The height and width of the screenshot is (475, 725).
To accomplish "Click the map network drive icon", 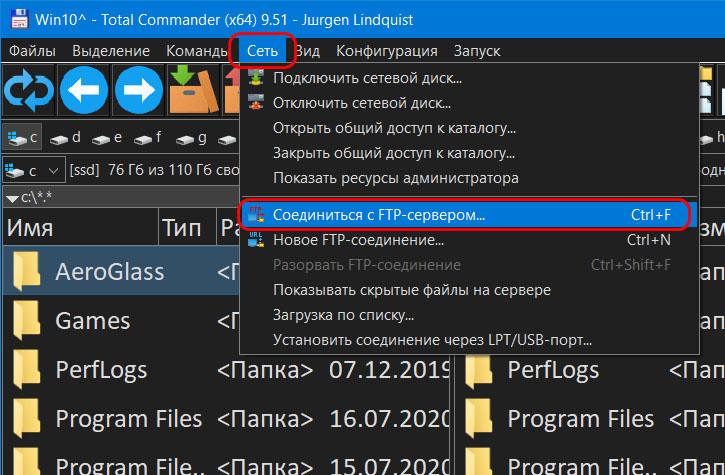I will tap(256, 77).
